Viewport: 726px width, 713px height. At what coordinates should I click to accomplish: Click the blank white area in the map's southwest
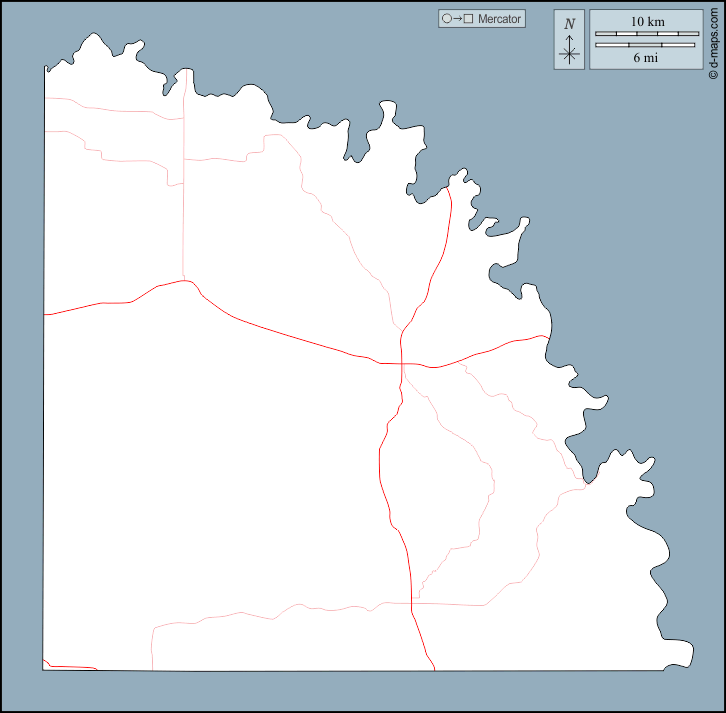point(200,500)
